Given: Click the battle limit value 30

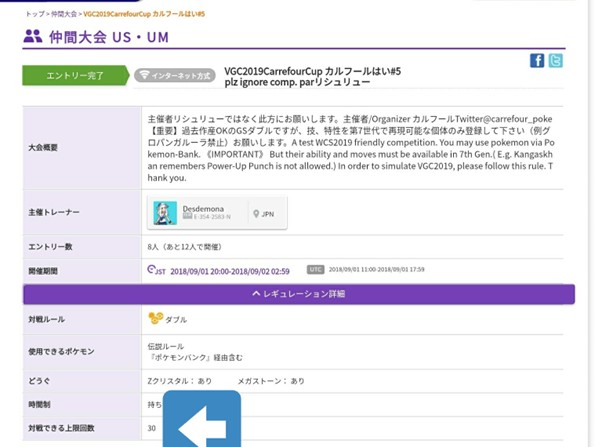Looking at the screenshot, I should click(152, 428).
